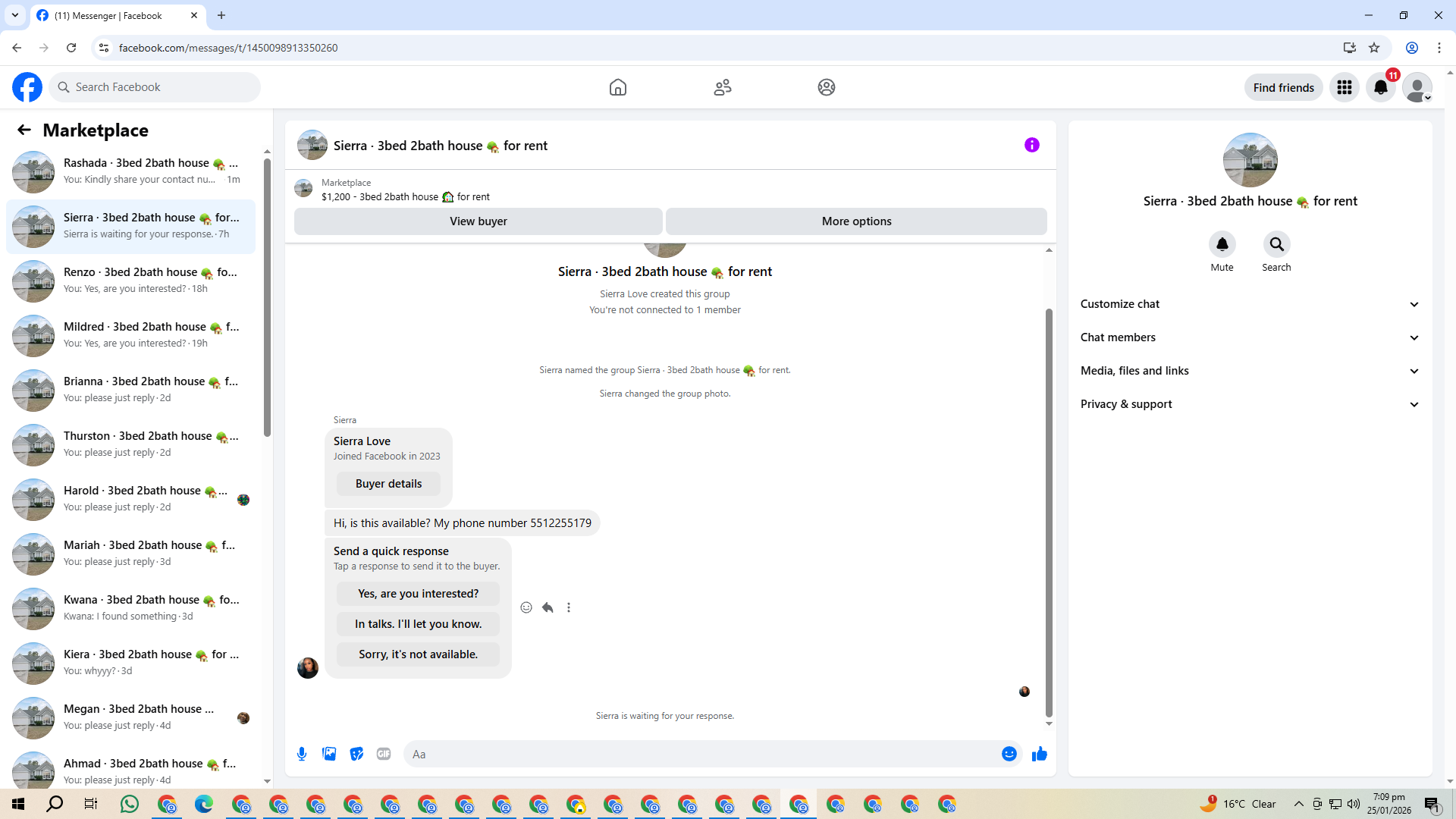Click the chat list scrollbar
Viewport: 1456px width, 819px height.
point(267,297)
